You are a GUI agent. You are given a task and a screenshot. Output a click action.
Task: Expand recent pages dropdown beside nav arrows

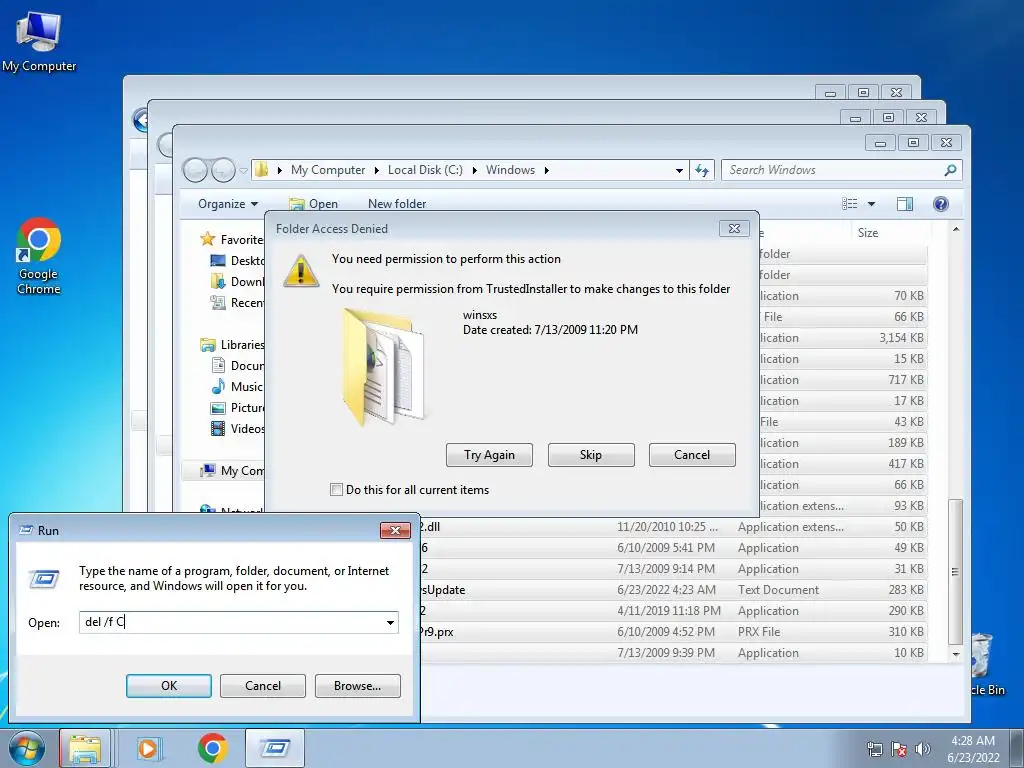243,171
